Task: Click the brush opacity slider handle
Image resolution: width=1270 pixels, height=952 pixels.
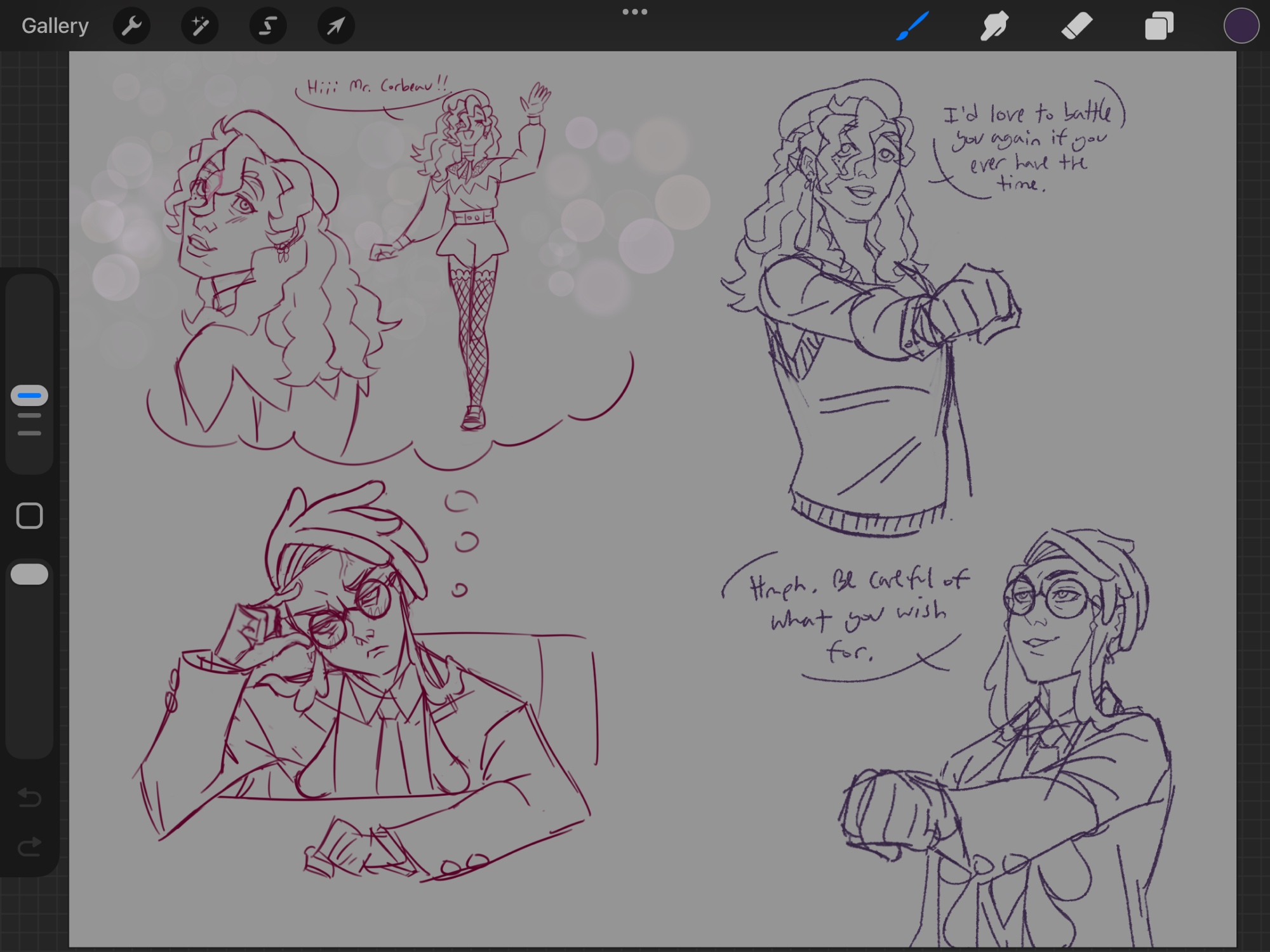Action: click(29, 574)
